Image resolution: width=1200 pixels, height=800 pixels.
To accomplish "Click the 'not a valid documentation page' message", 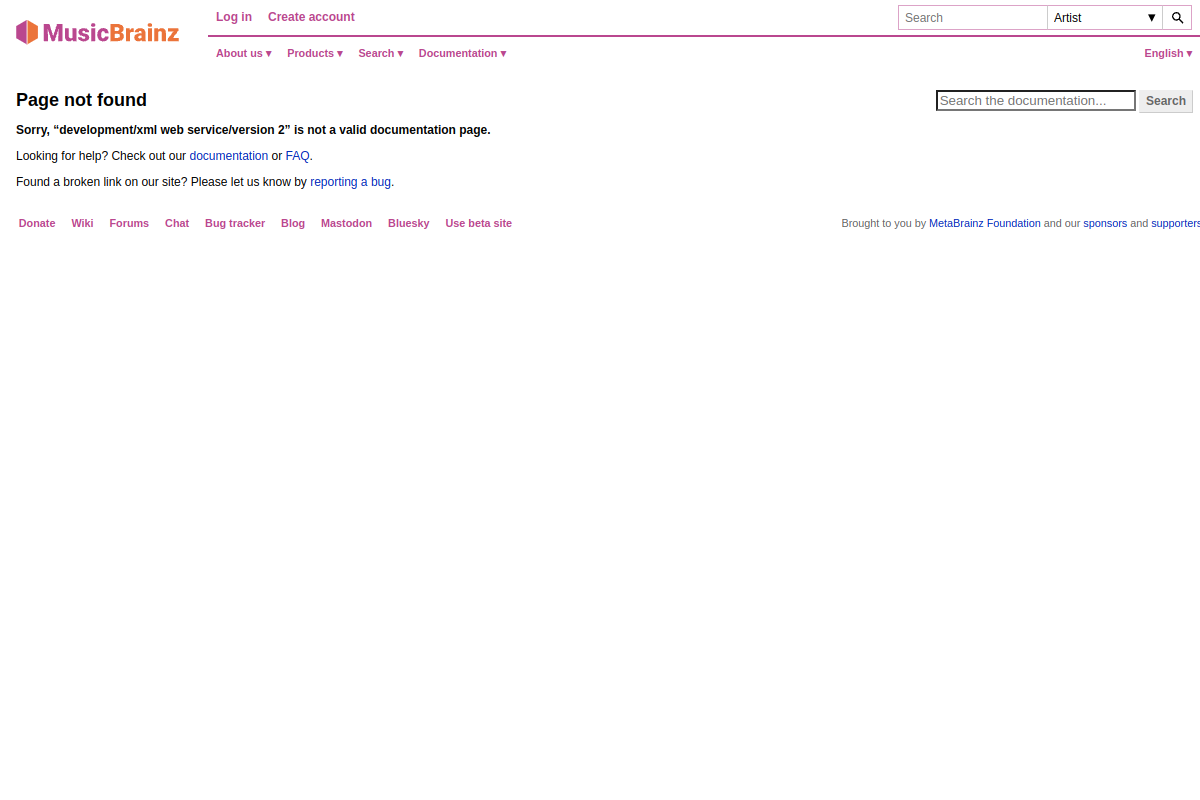I will 253,130.
